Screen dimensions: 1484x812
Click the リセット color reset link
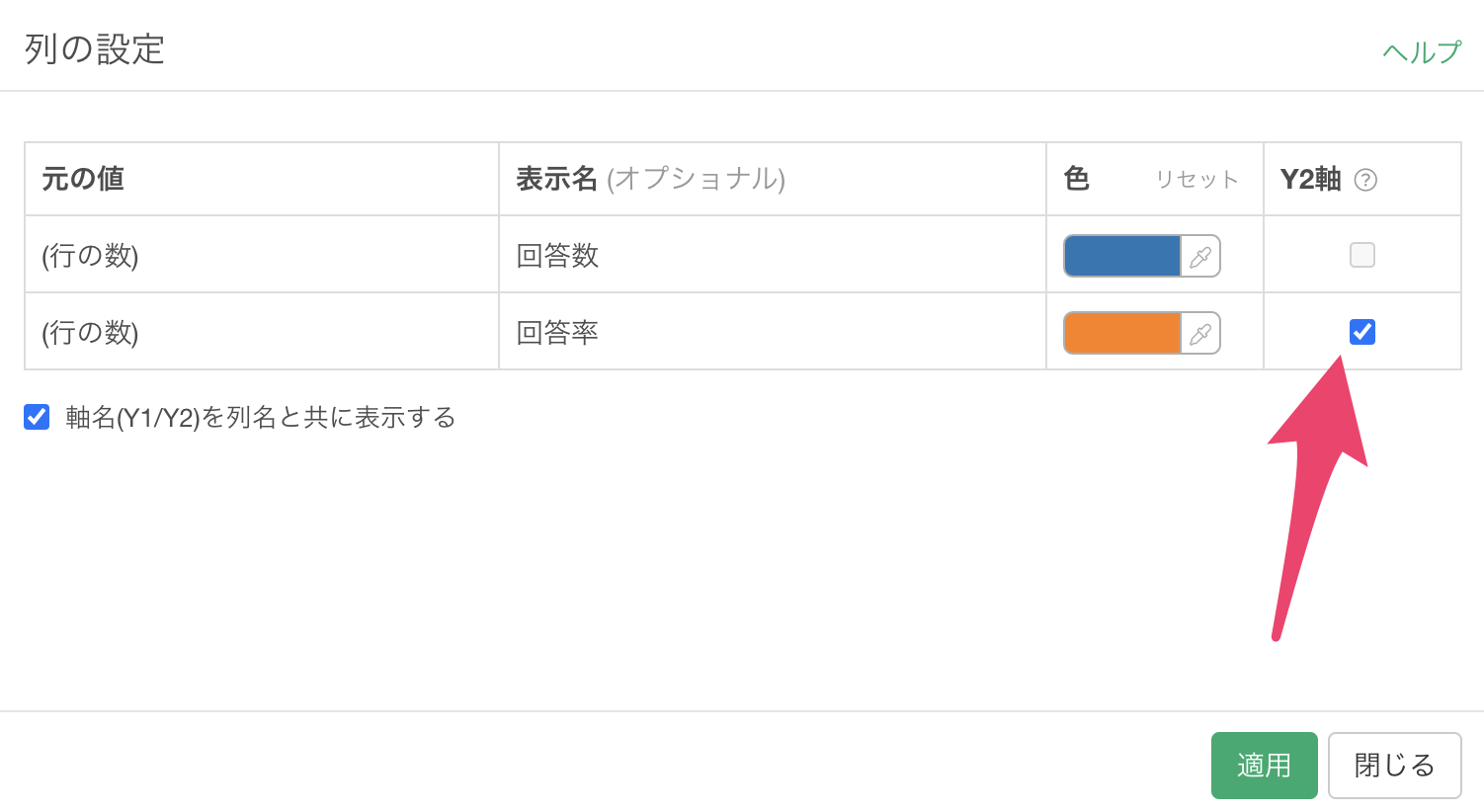coord(1196,180)
